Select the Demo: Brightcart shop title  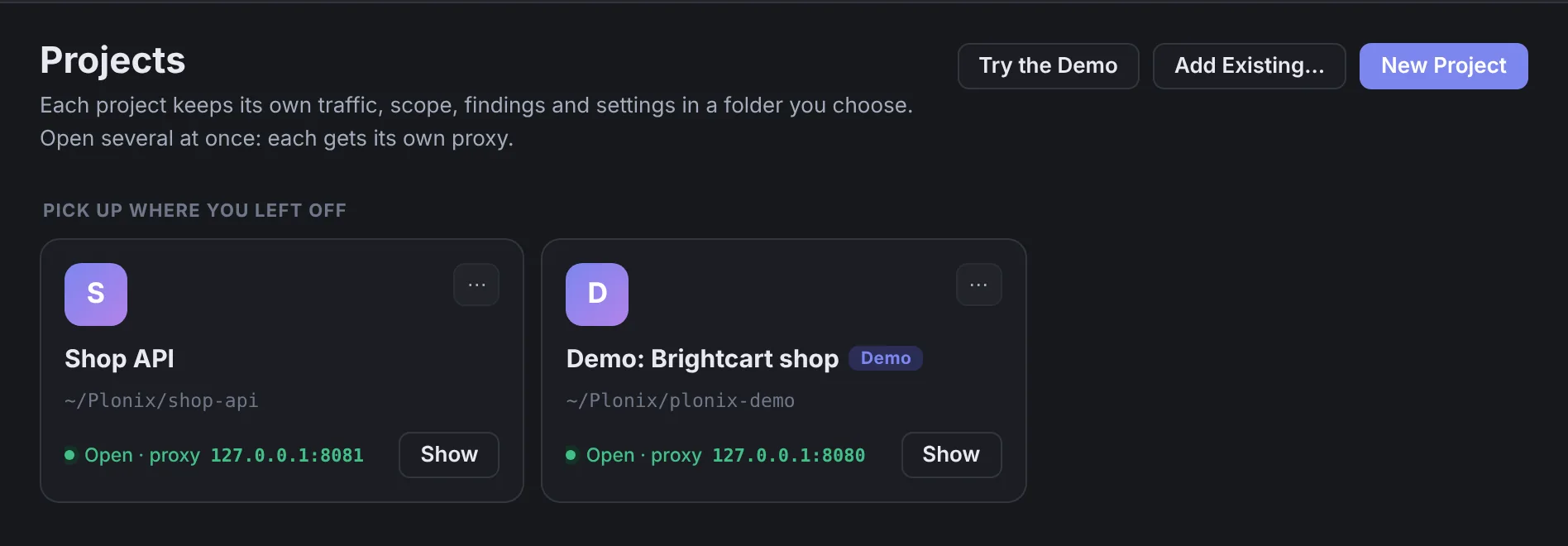coord(702,359)
